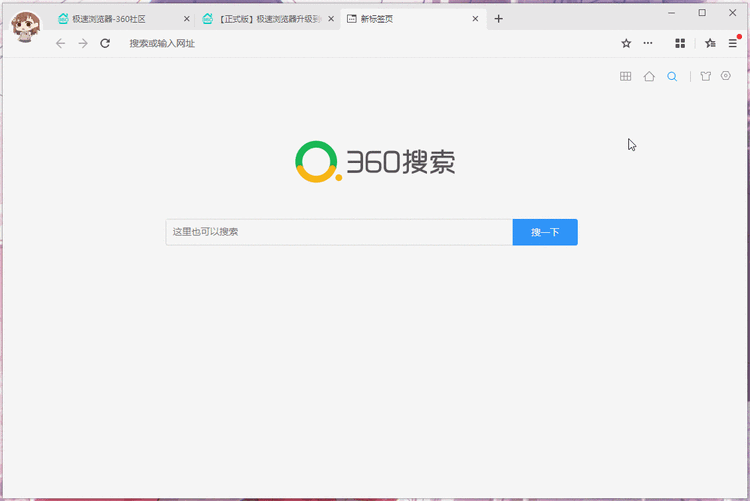The height and width of the screenshot is (501, 750).
Task: Open a new tab with plus button
Action: click(x=498, y=19)
